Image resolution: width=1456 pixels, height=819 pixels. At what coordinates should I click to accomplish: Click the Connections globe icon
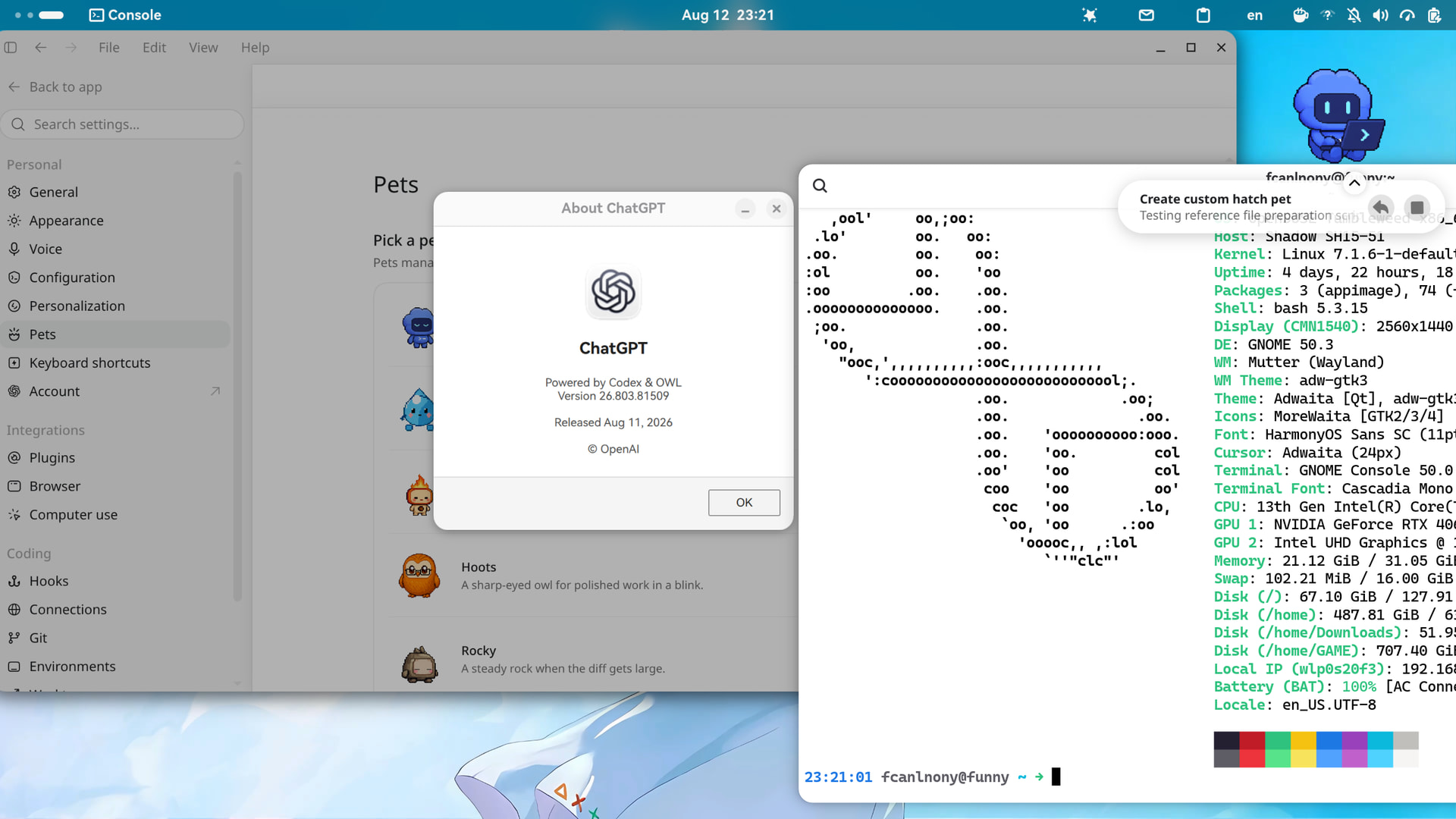coord(14,609)
